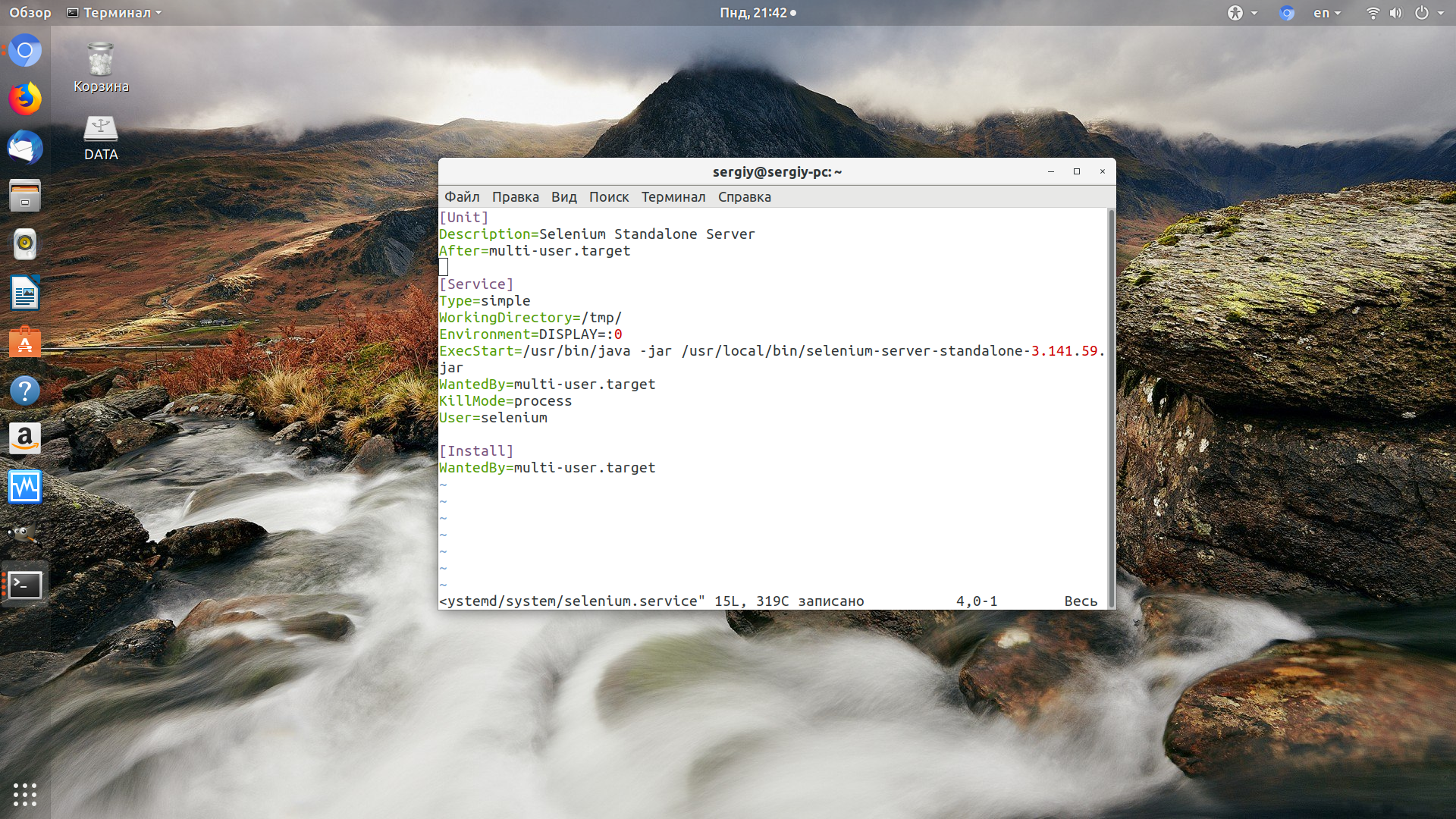
Task: Click the [Service] section header
Action: pyautogui.click(x=476, y=284)
